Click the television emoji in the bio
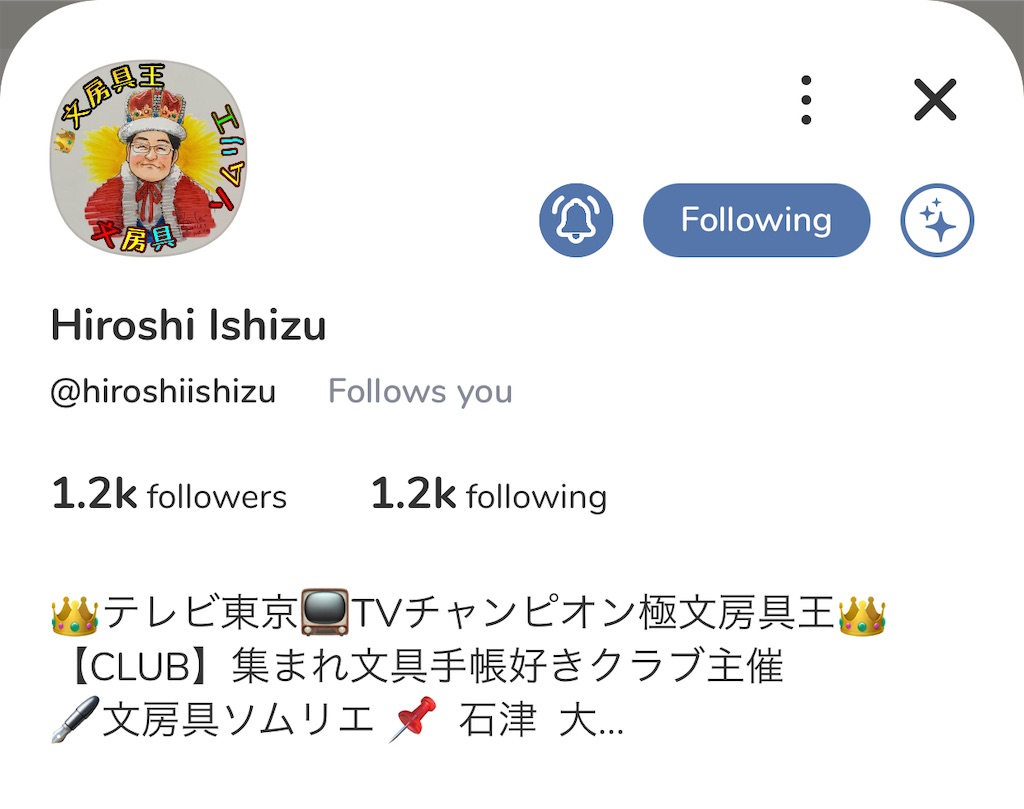Viewport: 1024px width, 809px height. pyautogui.click(x=325, y=612)
